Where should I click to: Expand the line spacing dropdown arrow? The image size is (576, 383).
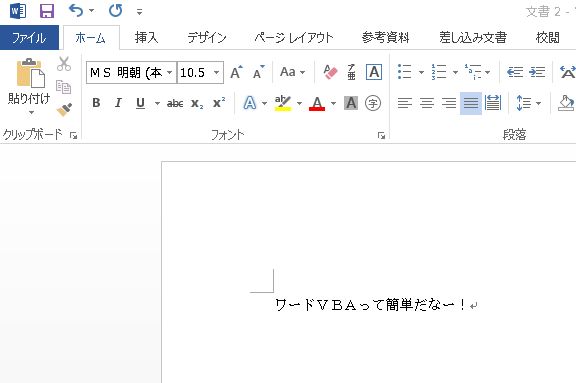click(538, 104)
